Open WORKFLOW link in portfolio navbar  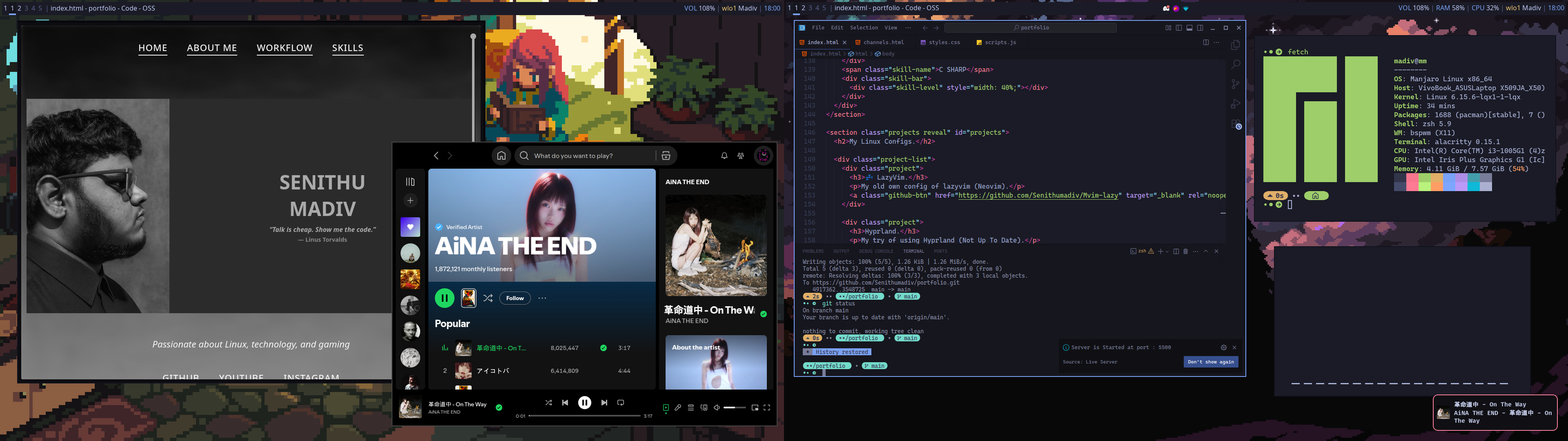click(x=284, y=48)
